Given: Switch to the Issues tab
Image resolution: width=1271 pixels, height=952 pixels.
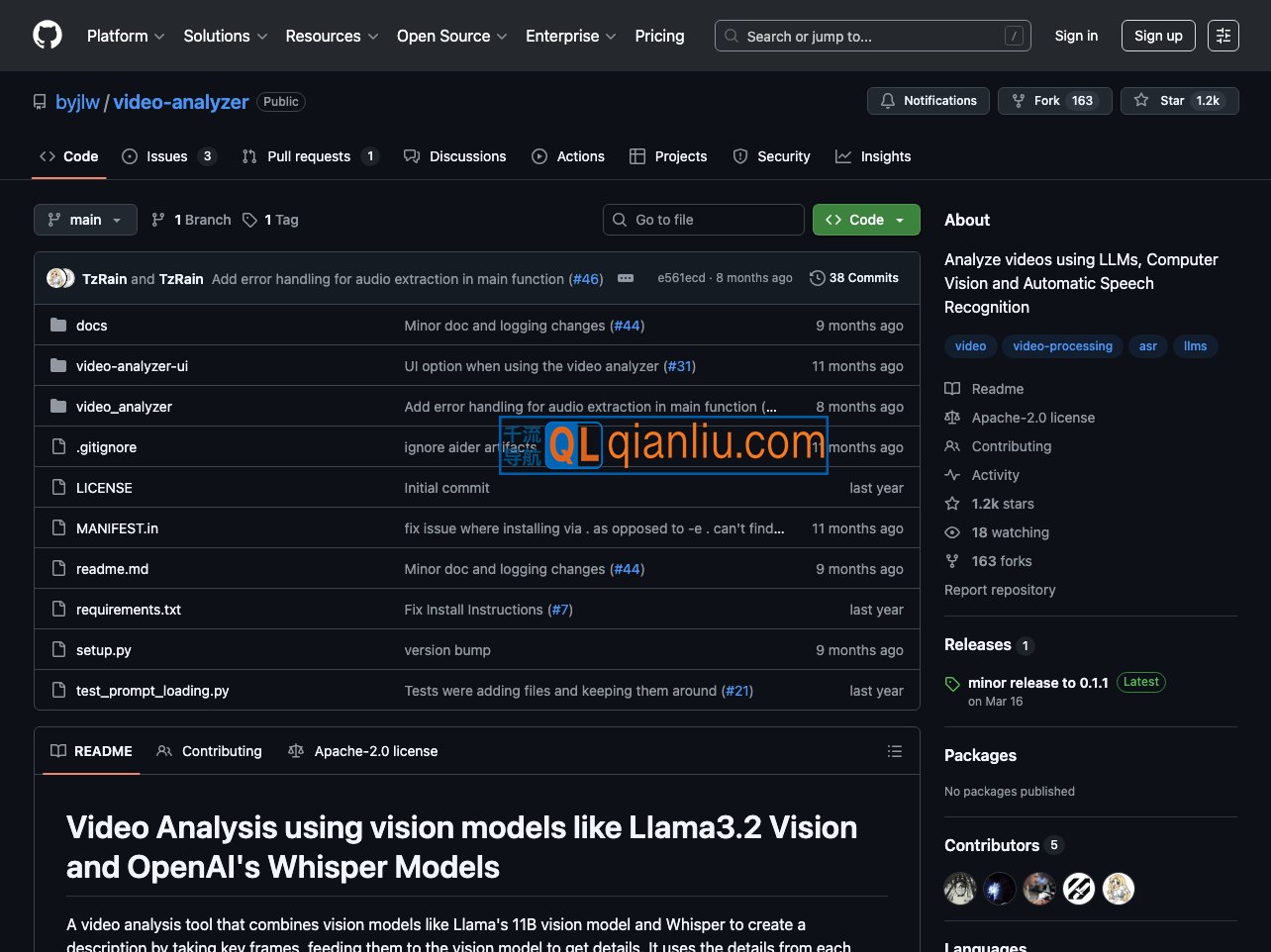Looking at the screenshot, I should 167,156.
